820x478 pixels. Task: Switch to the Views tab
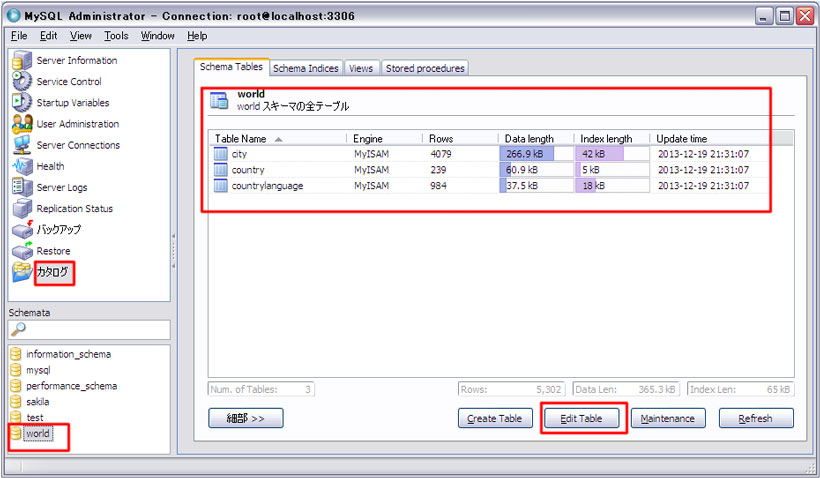361,68
